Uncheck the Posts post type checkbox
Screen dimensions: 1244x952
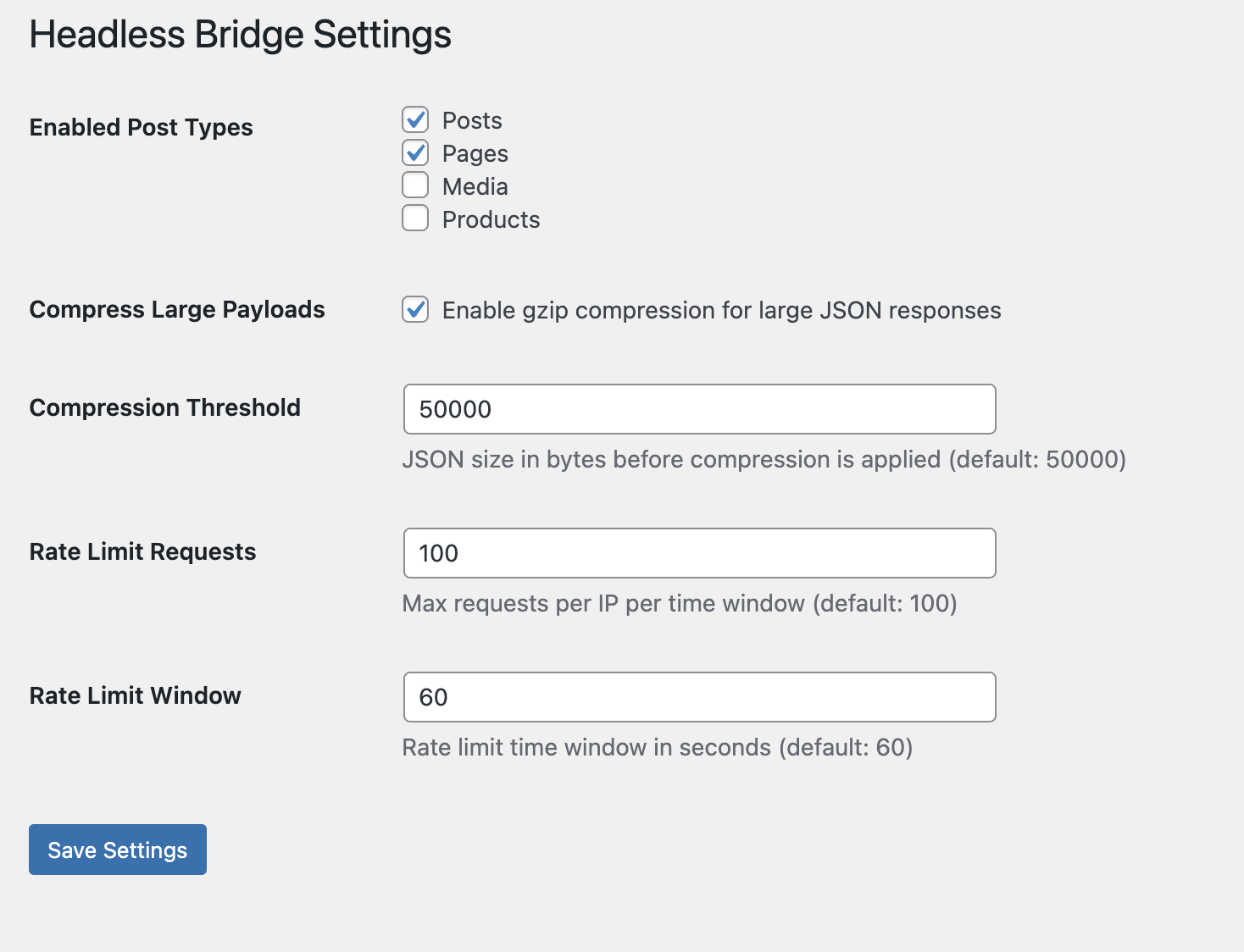click(x=415, y=119)
